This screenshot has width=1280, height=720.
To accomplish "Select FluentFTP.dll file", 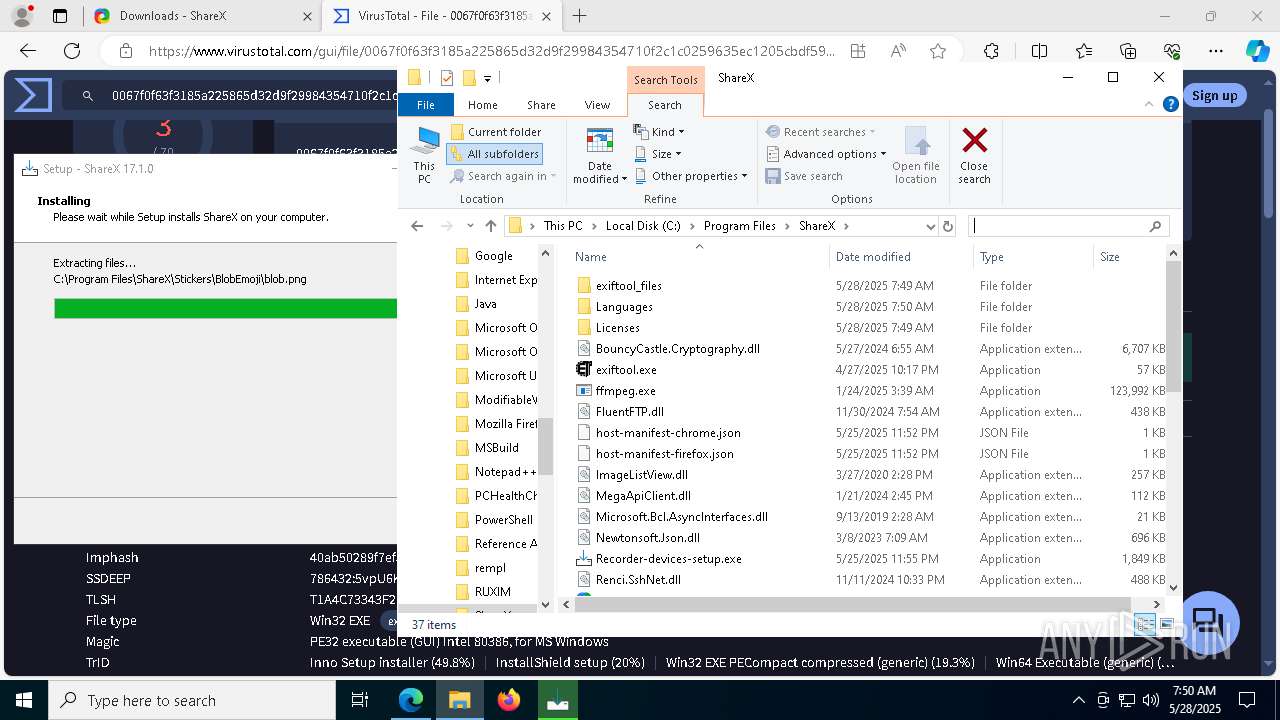I will click(x=629, y=412).
